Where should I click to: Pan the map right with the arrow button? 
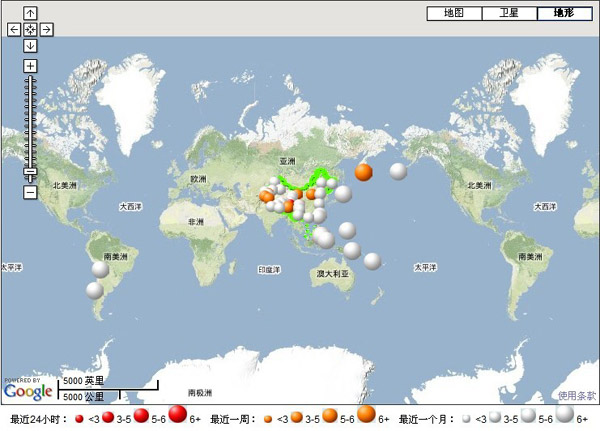click(x=47, y=29)
